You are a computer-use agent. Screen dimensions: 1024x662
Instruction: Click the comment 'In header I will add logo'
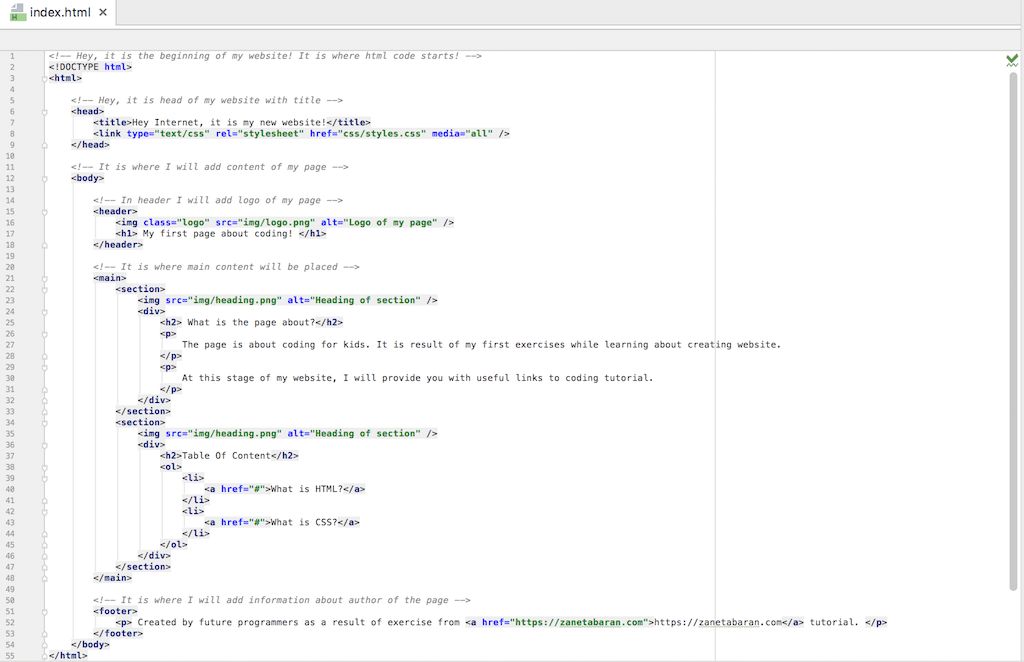click(x=217, y=200)
